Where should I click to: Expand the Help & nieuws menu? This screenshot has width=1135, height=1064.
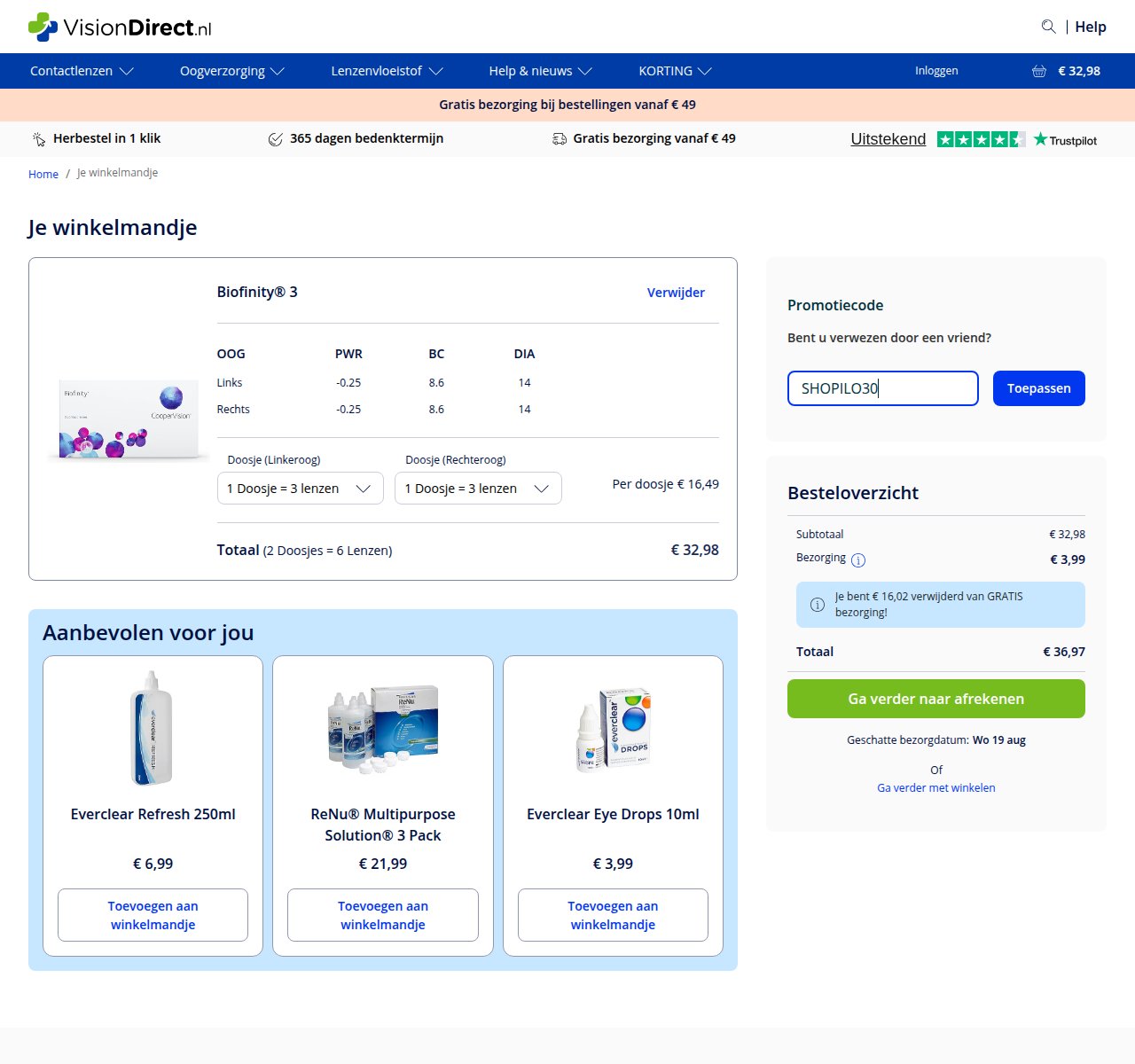point(540,71)
